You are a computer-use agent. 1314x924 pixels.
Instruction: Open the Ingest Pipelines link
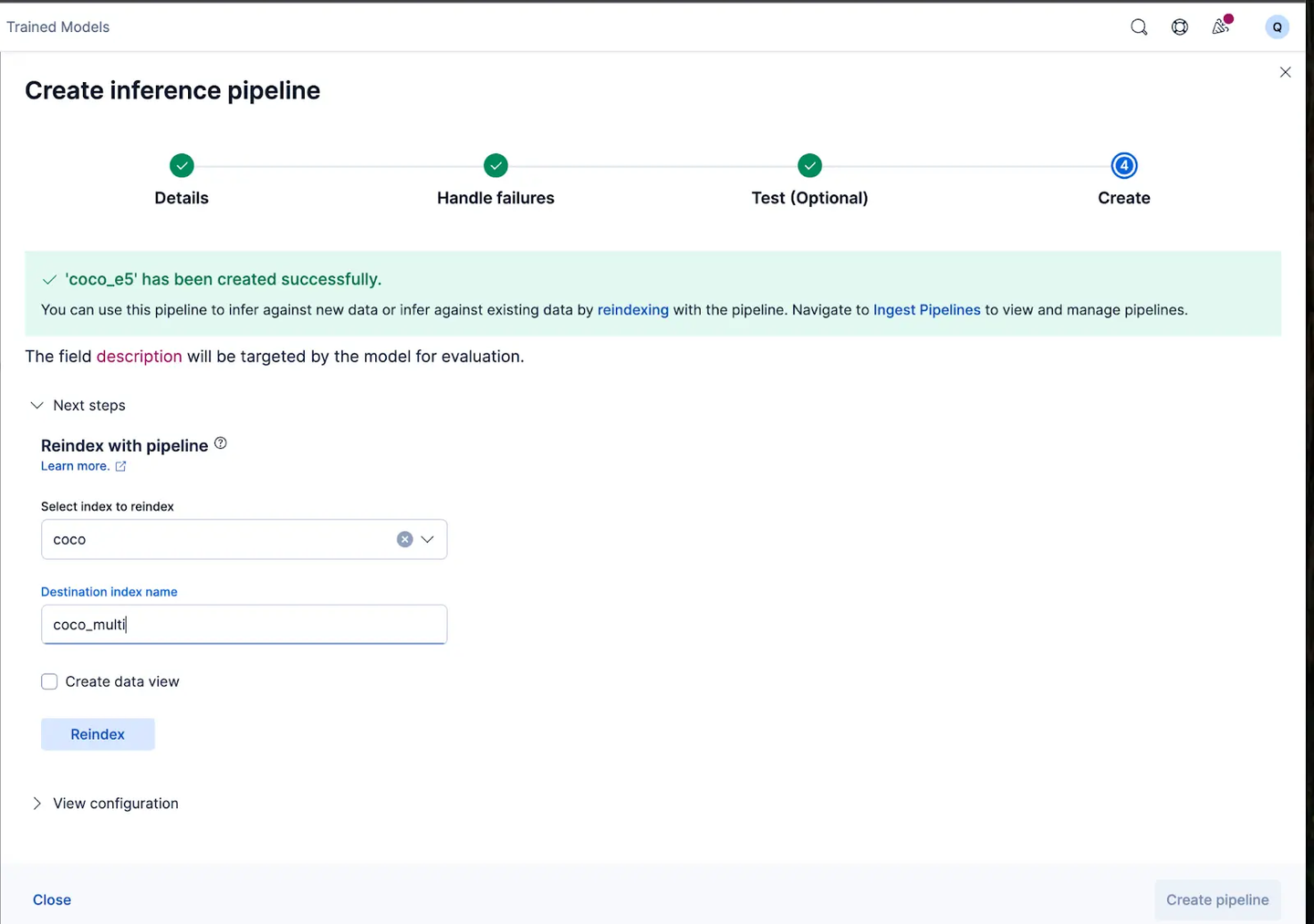tap(926, 310)
